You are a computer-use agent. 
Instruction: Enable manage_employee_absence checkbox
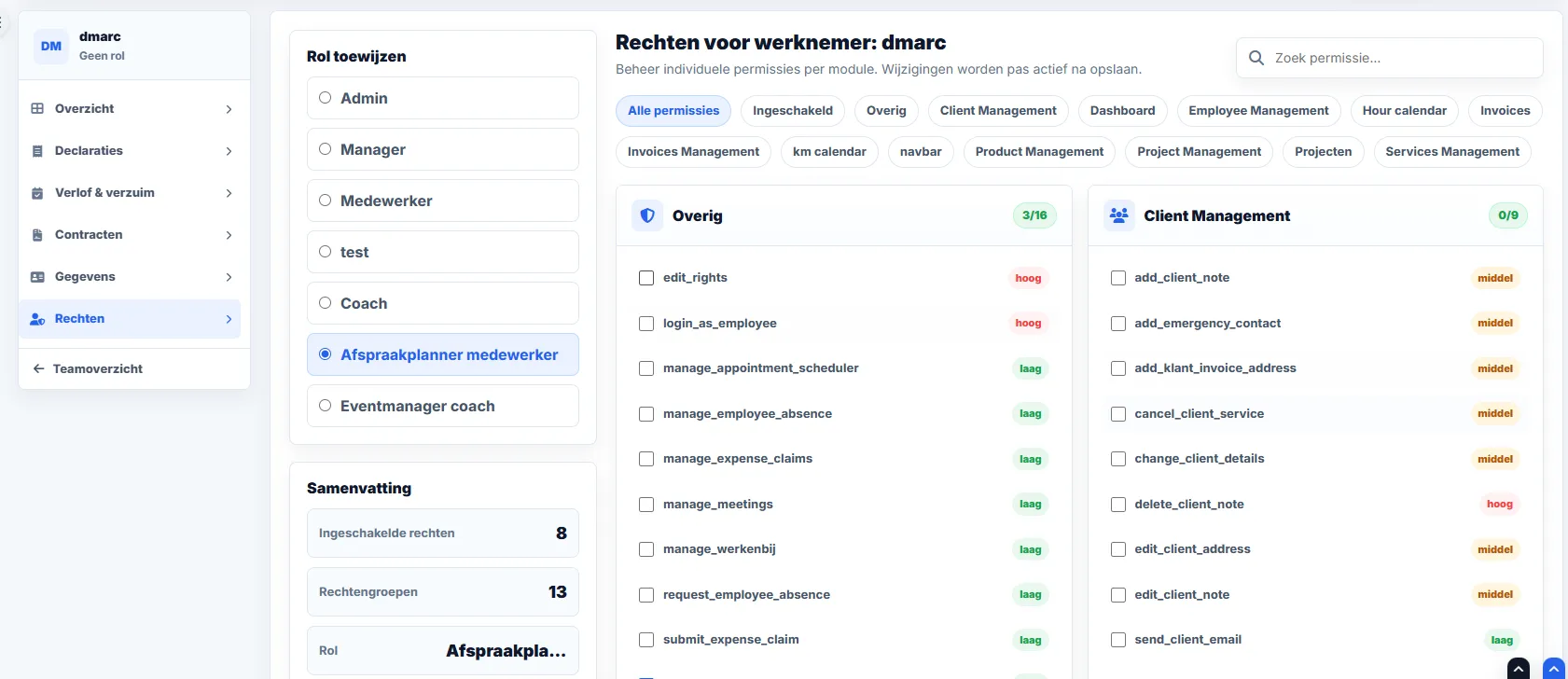click(x=646, y=414)
